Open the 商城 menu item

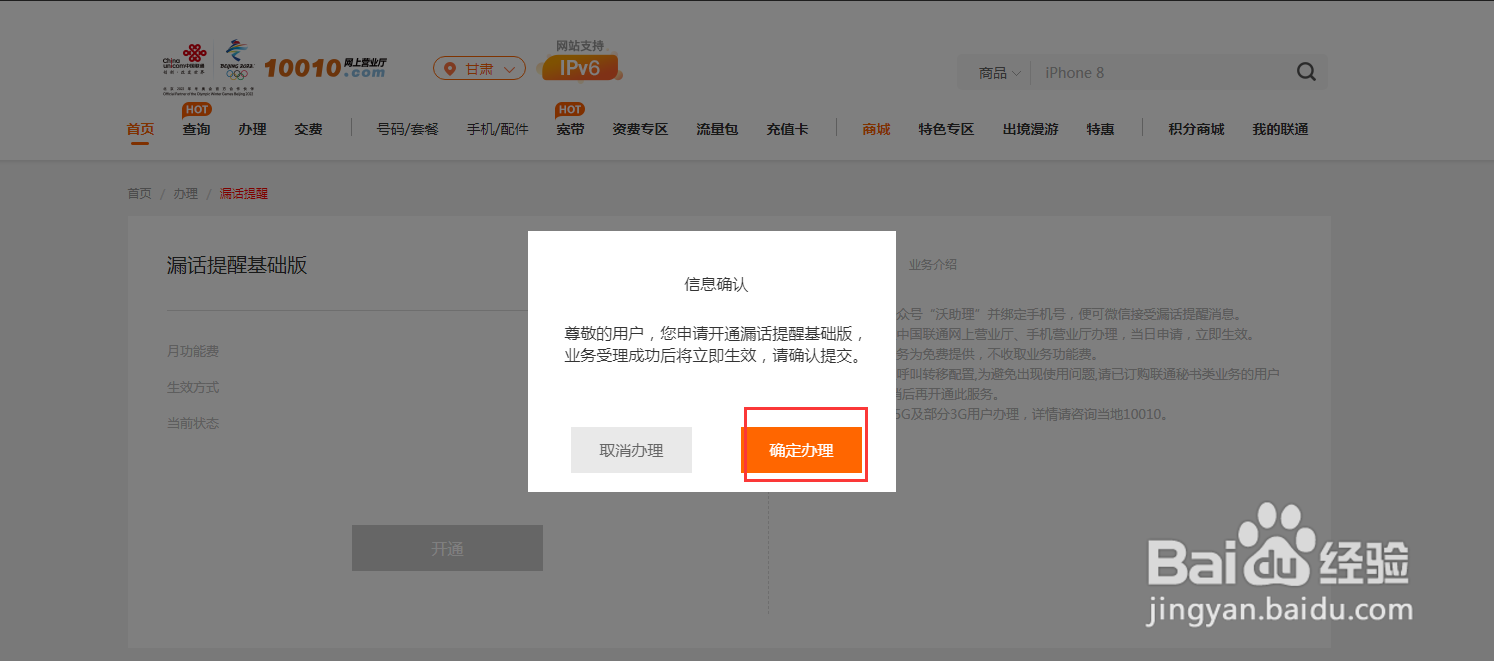pyautogui.click(x=876, y=129)
